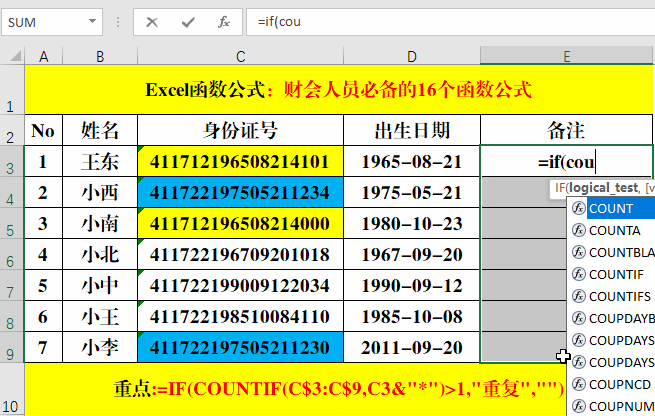Click ID cell 411712196508214000
The width and height of the screenshot is (655, 416).
click(240, 223)
